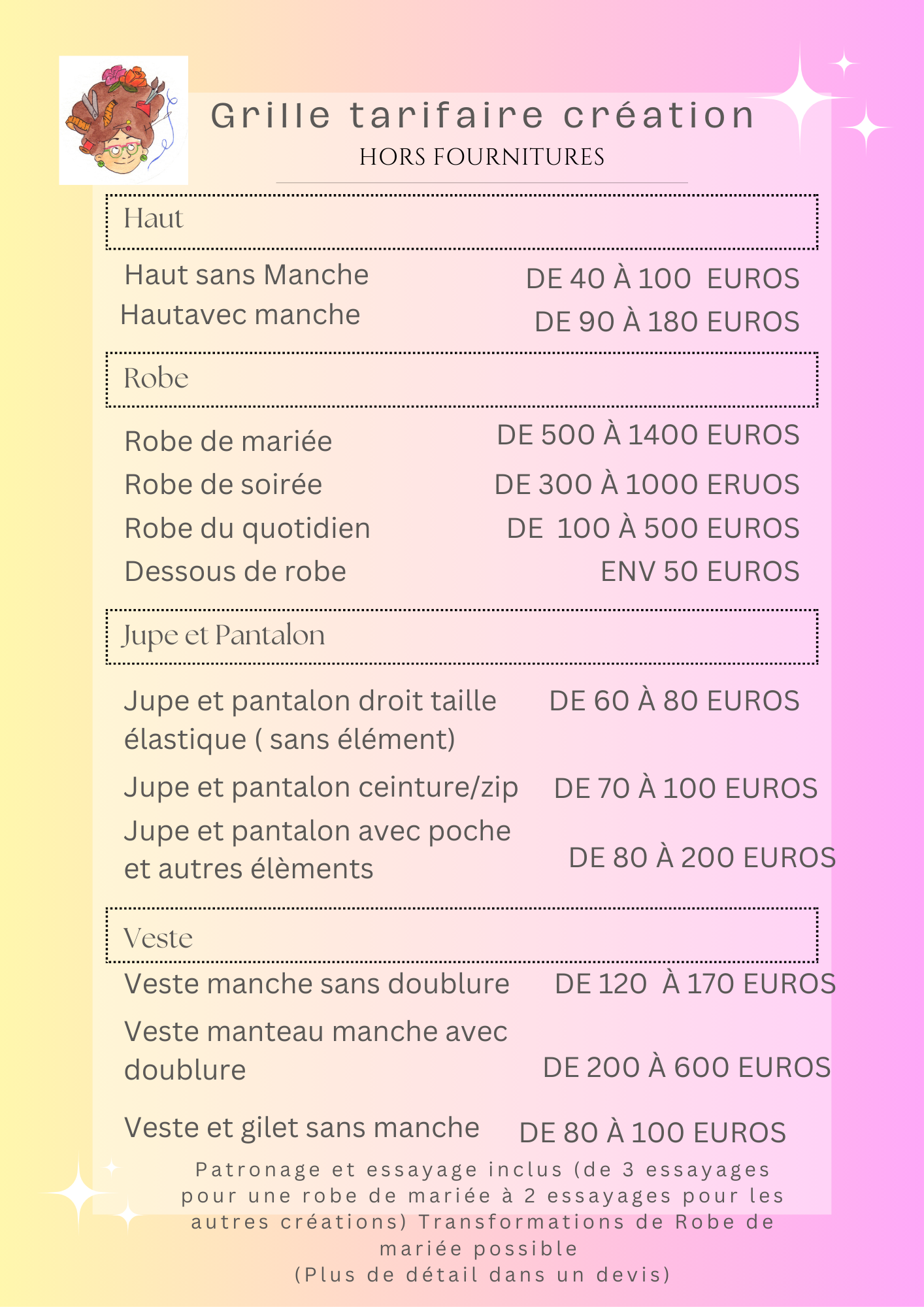The width and height of the screenshot is (924, 1307).
Task: Click the large white sparkle at bottom left
Action: click(78, 1193)
